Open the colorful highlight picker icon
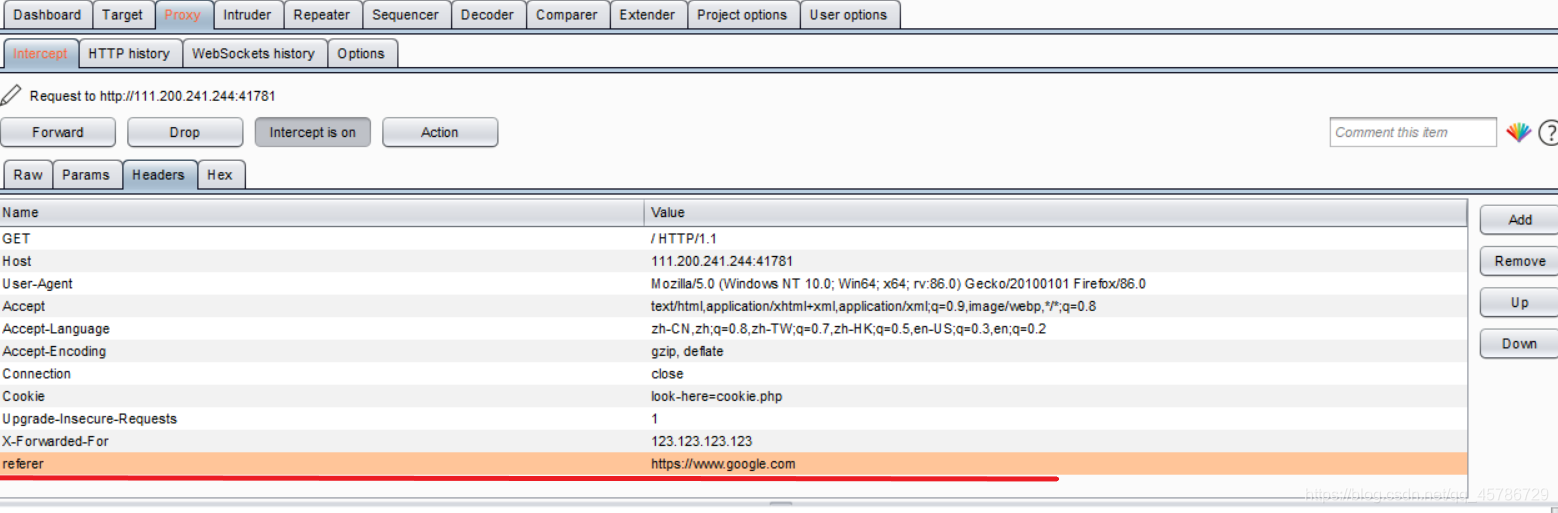1558x513 pixels. (1519, 132)
